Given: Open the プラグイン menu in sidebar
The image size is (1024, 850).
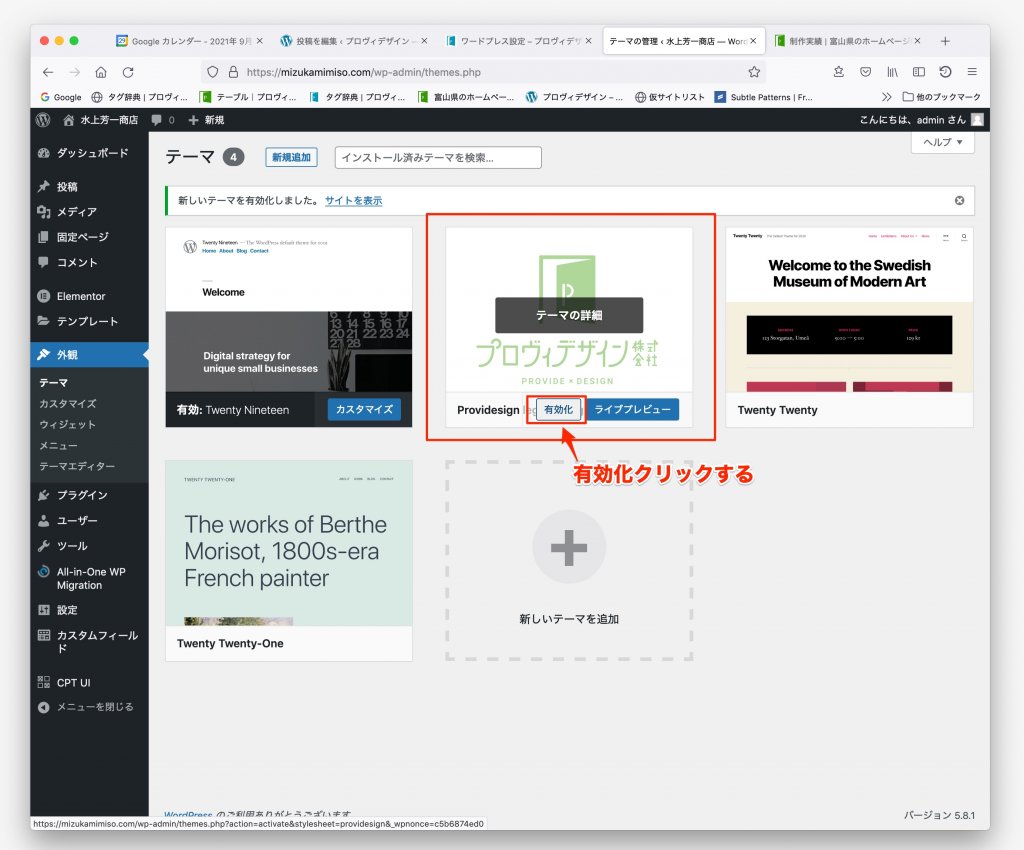Looking at the screenshot, I should [81, 495].
